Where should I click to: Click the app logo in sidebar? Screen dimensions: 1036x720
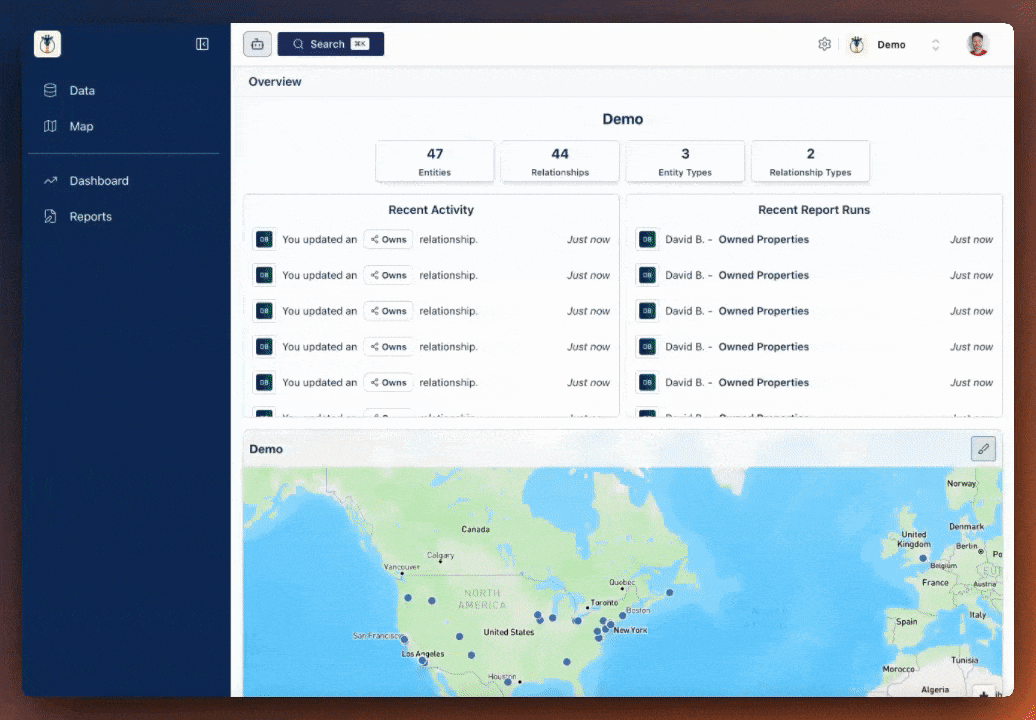pyautogui.click(x=47, y=44)
